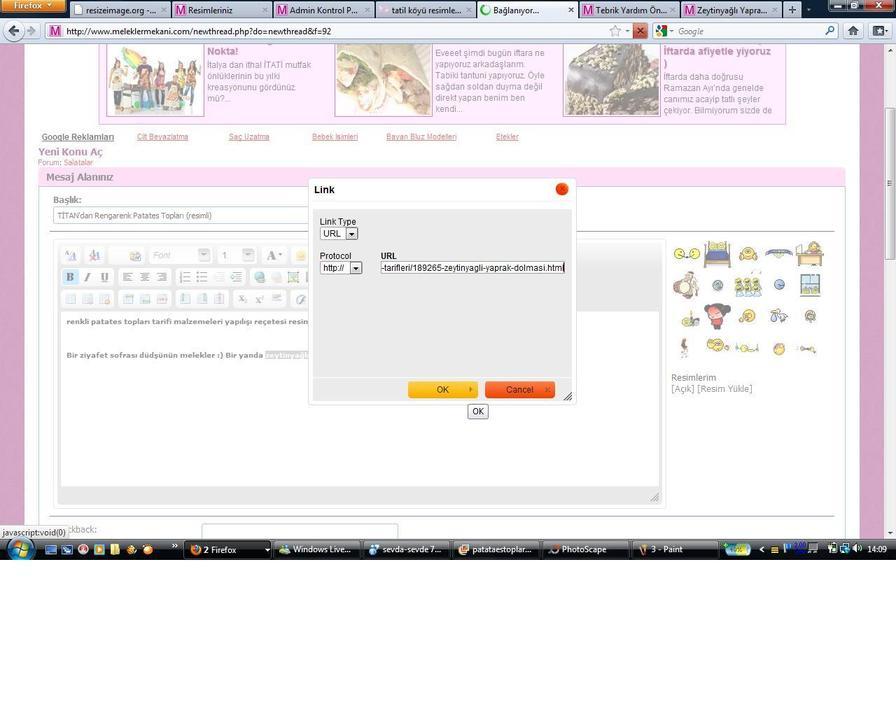Click the ordered list icon

pos(185,277)
